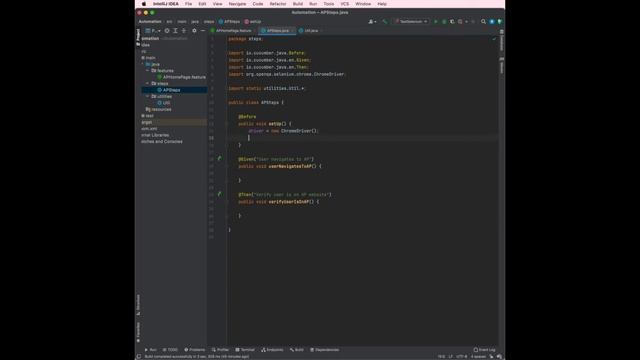This screenshot has height=360, width=640.
Task: Toggle Database tool window on right stripe
Action: coord(502,41)
